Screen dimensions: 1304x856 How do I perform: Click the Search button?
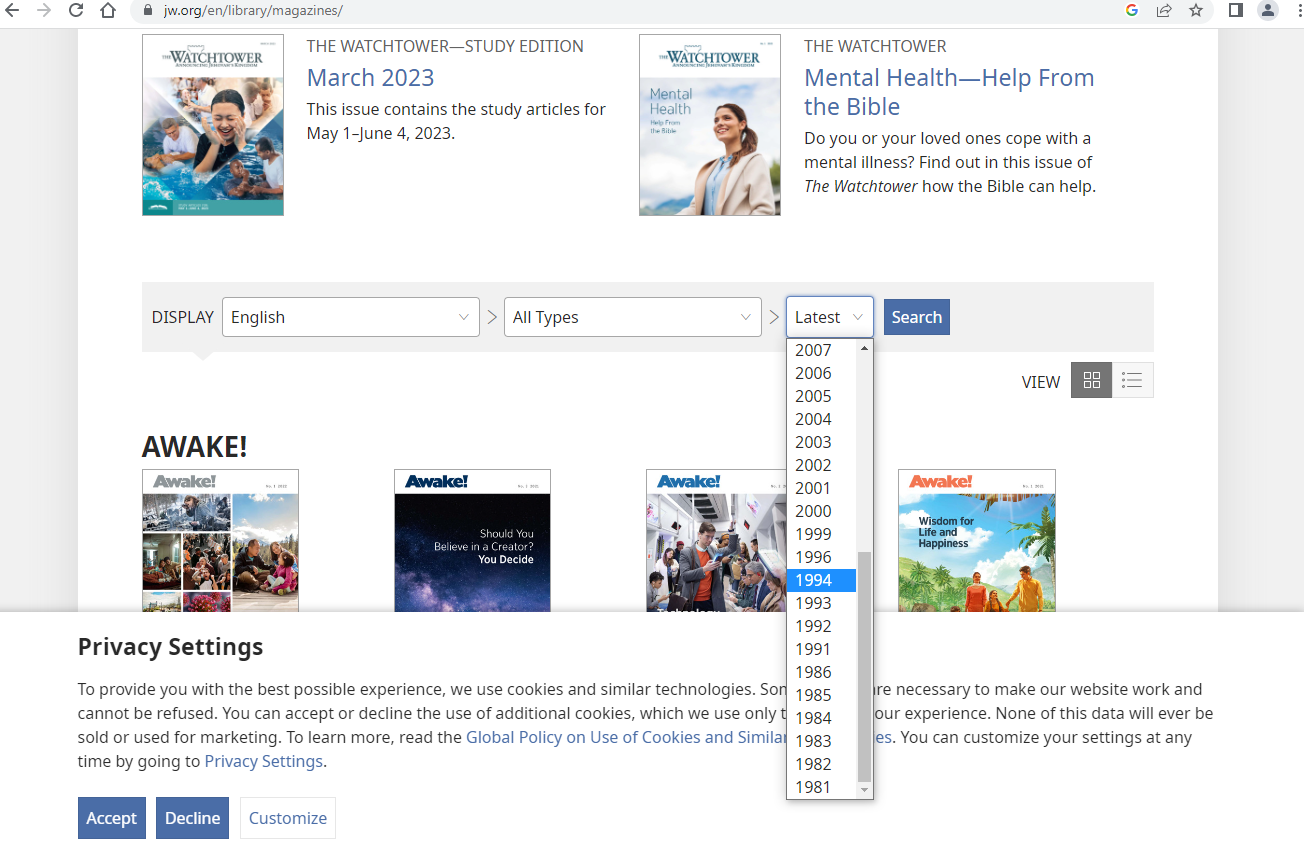tap(917, 317)
